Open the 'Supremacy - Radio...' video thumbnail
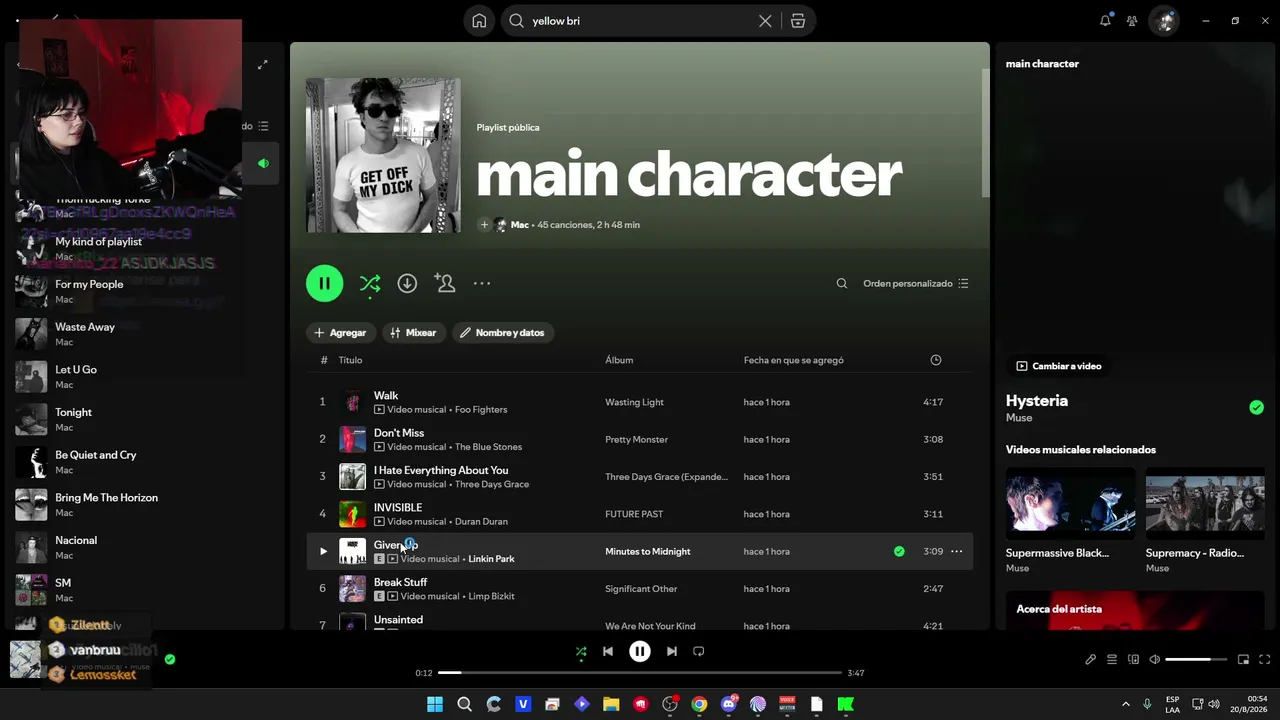 click(1205, 505)
